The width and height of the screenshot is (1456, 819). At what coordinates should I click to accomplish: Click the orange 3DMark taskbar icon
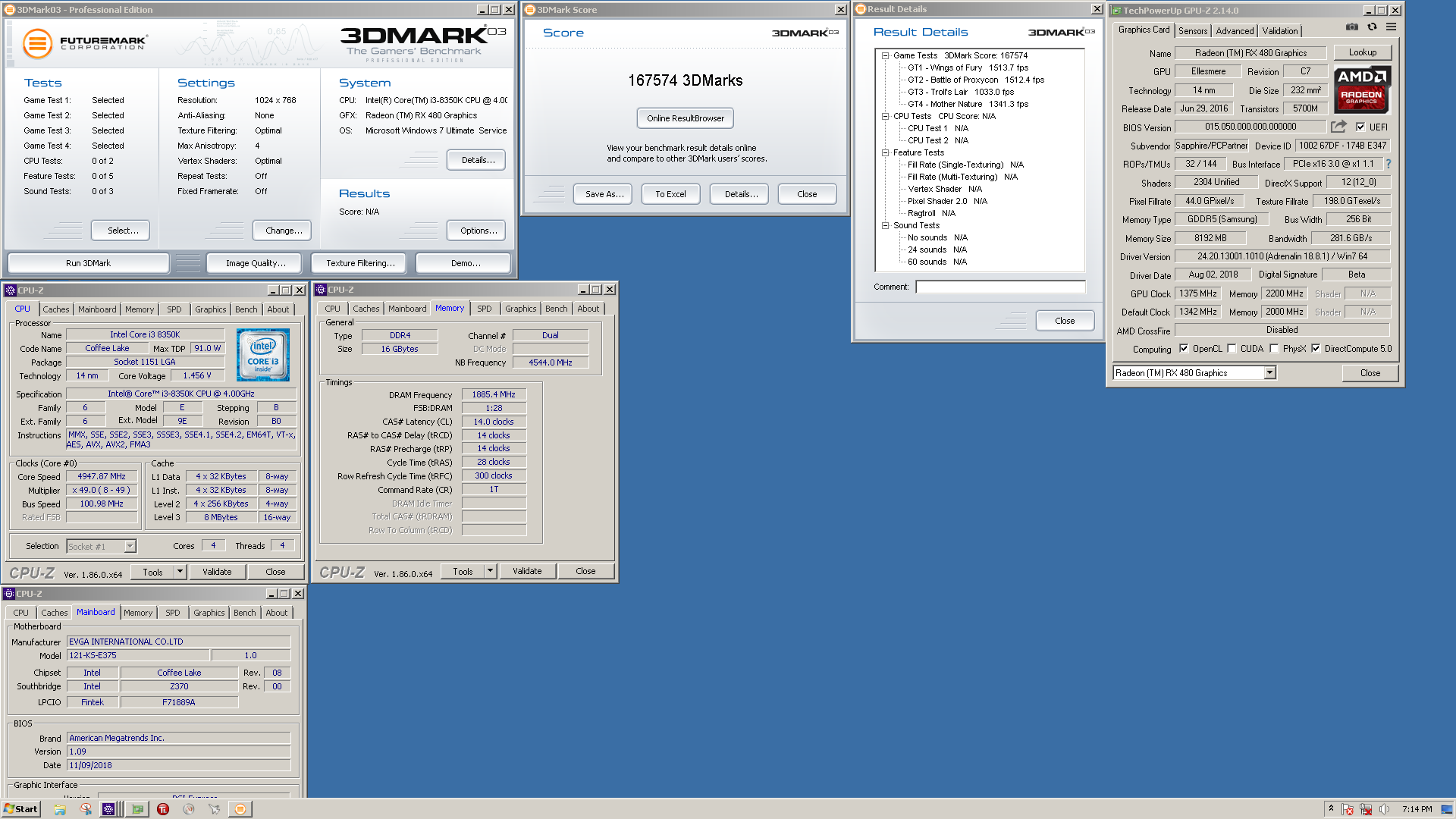point(240,809)
